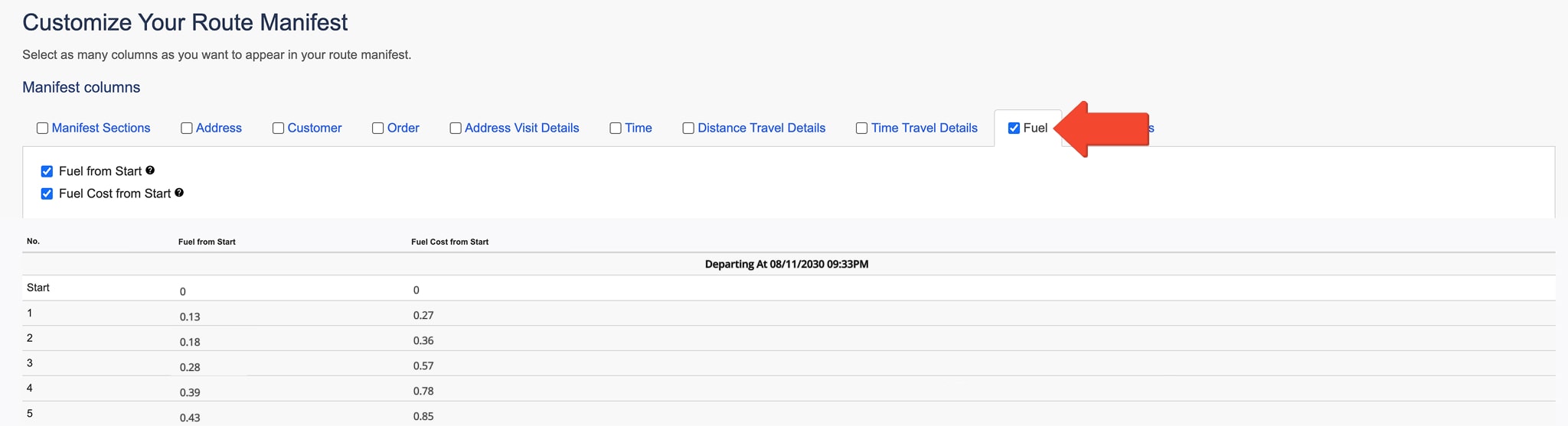1568x426 pixels.
Task: Tick the Distance Travel Details checkbox
Action: coord(688,128)
